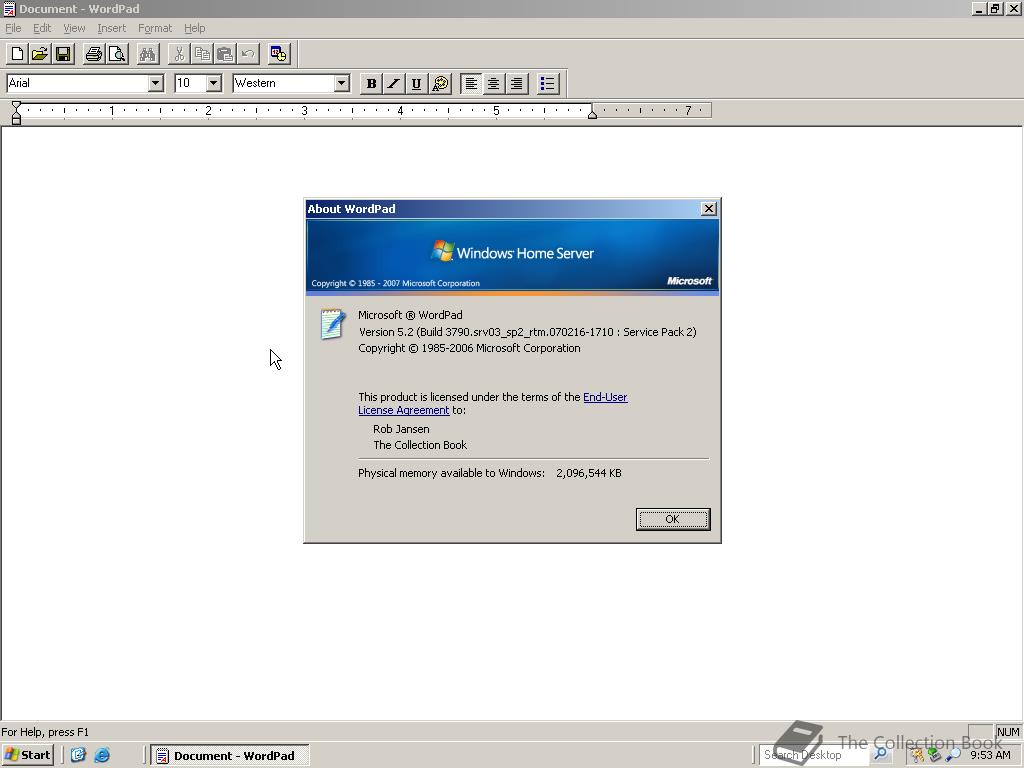Open the Edit menu

coord(42,28)
